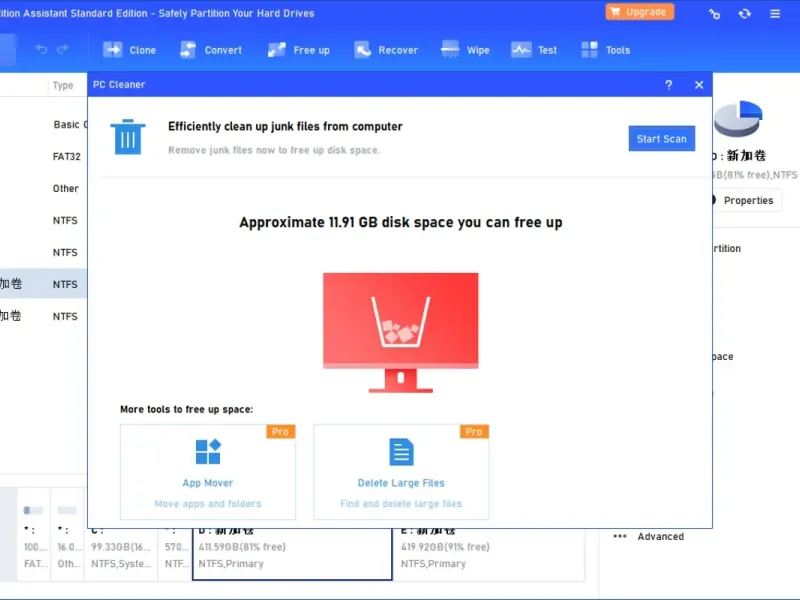
Task: Click the orange Upgrade button
Action: (x=640, y=12)
